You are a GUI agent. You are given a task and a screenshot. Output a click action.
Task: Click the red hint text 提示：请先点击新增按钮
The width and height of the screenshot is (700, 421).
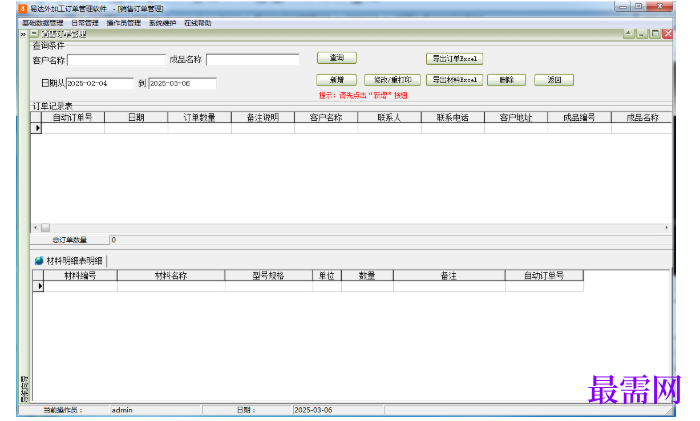[363, 95]
